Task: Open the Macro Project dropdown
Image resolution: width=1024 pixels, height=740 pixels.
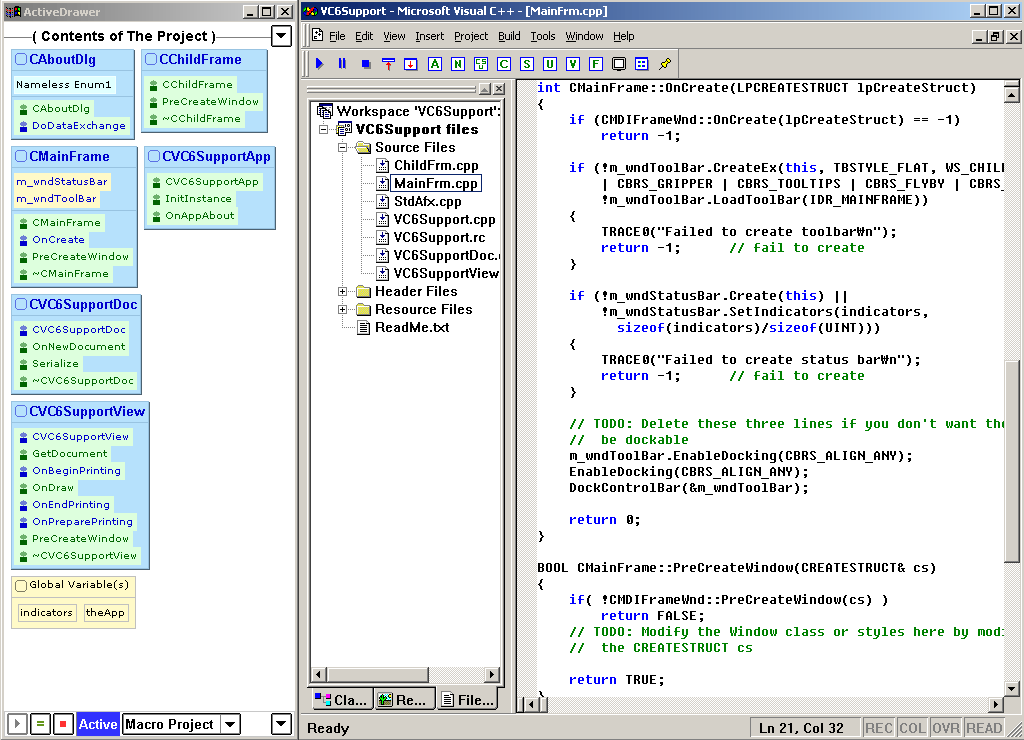Action: [x=230, y=724]
